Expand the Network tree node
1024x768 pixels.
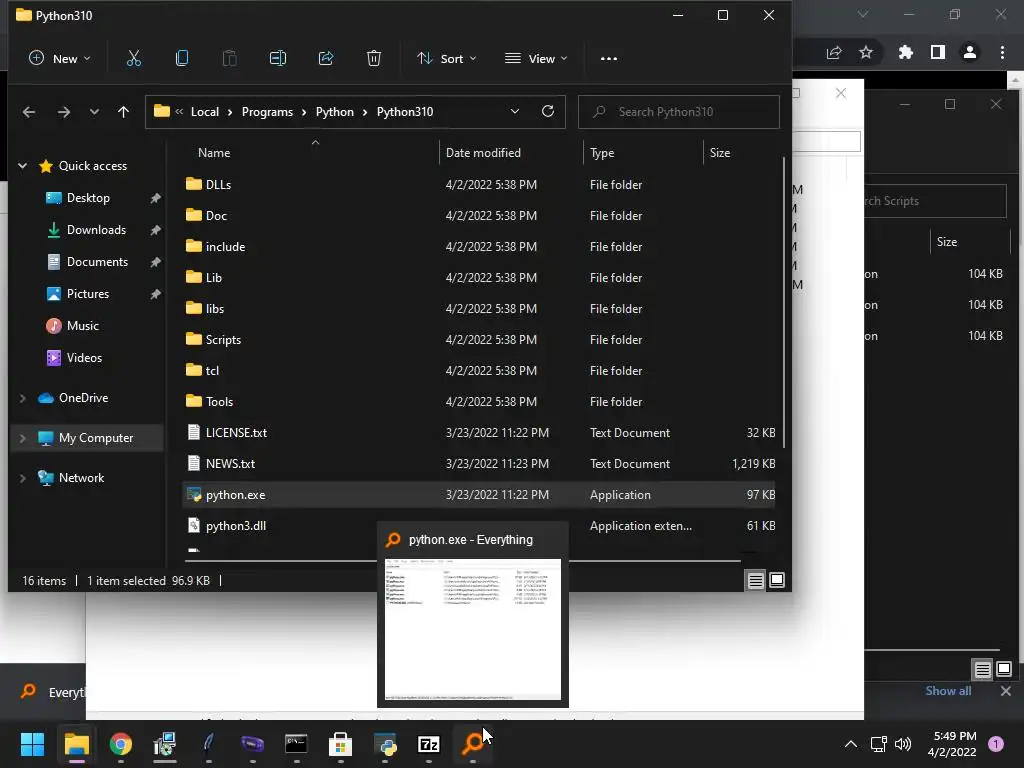click(22, 478)
